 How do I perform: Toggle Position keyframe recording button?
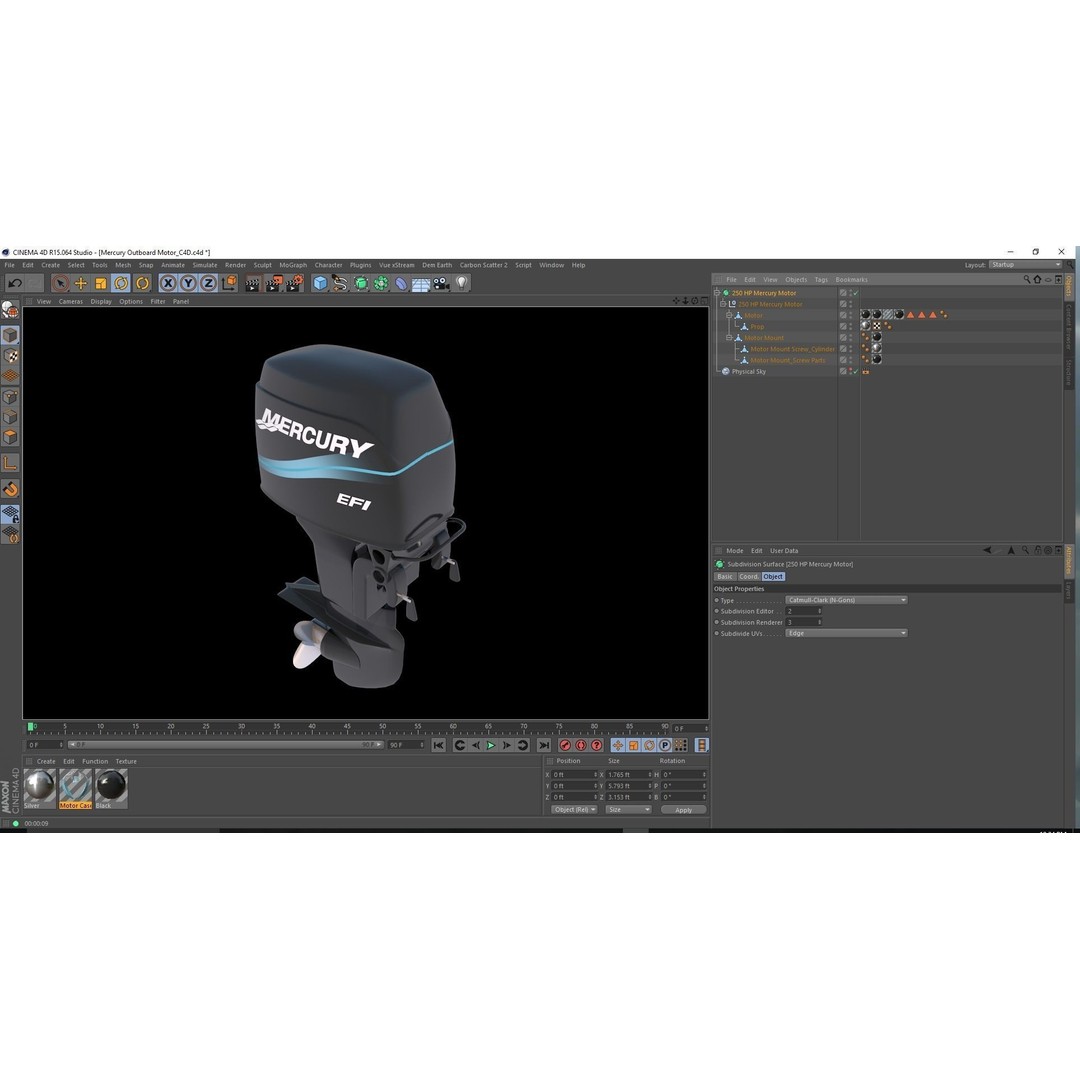pyautogui.click(x=618, y=745)
